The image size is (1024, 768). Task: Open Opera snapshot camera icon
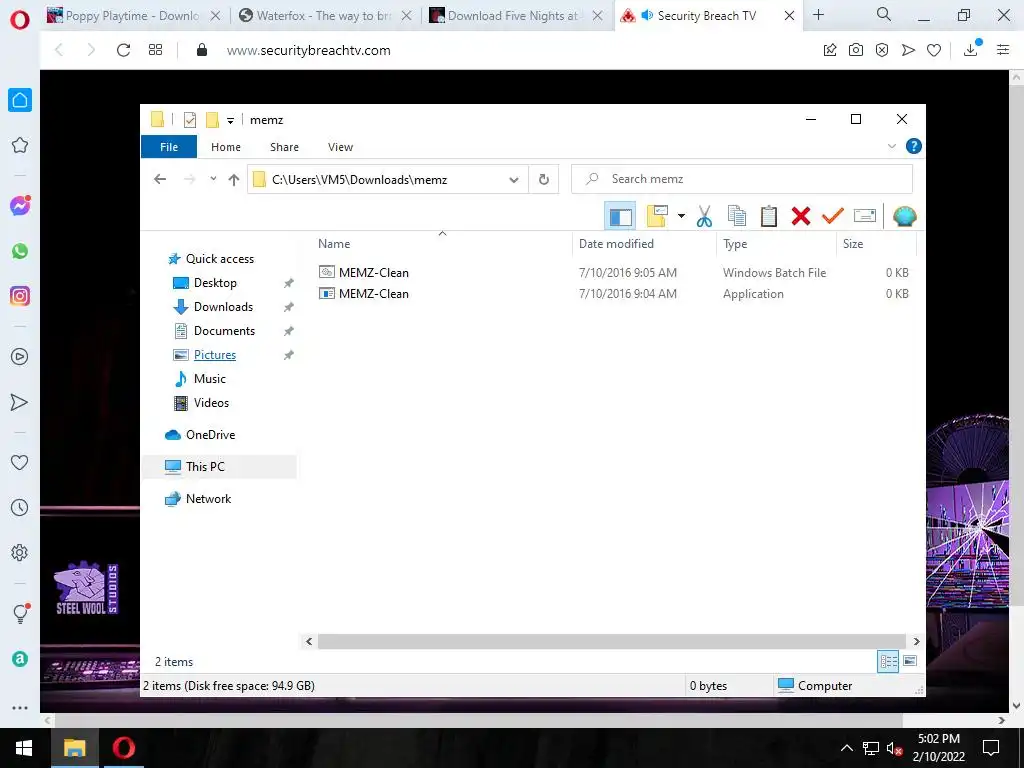point(856,50)
